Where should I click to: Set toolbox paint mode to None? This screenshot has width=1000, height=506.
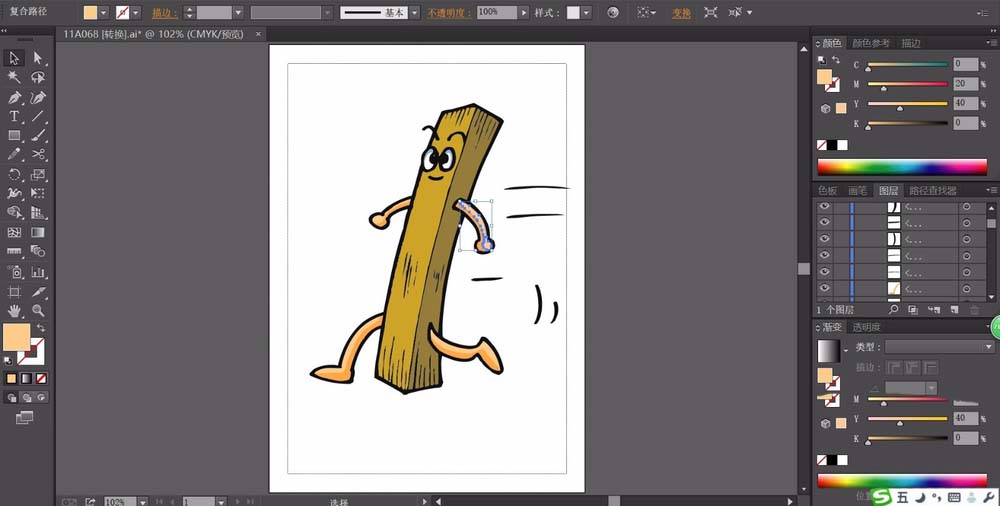pyautogui.click(x=41, y=378)
